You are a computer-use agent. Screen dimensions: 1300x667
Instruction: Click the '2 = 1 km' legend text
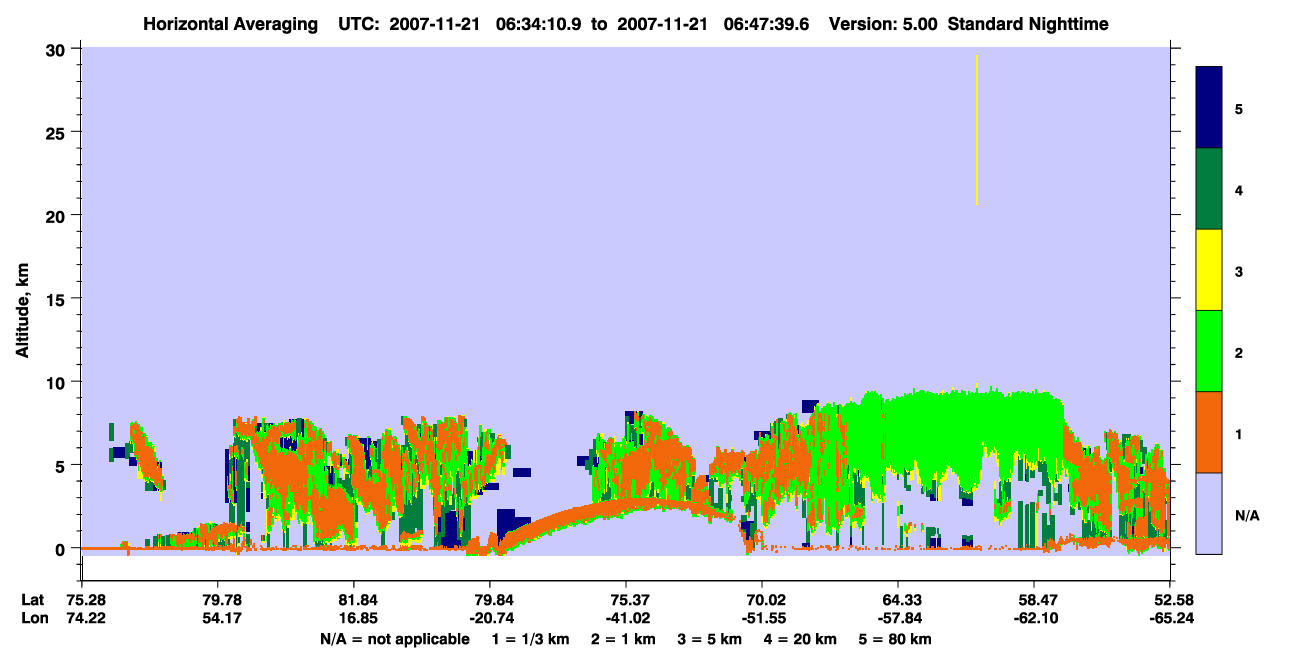[x=623, y=639]
